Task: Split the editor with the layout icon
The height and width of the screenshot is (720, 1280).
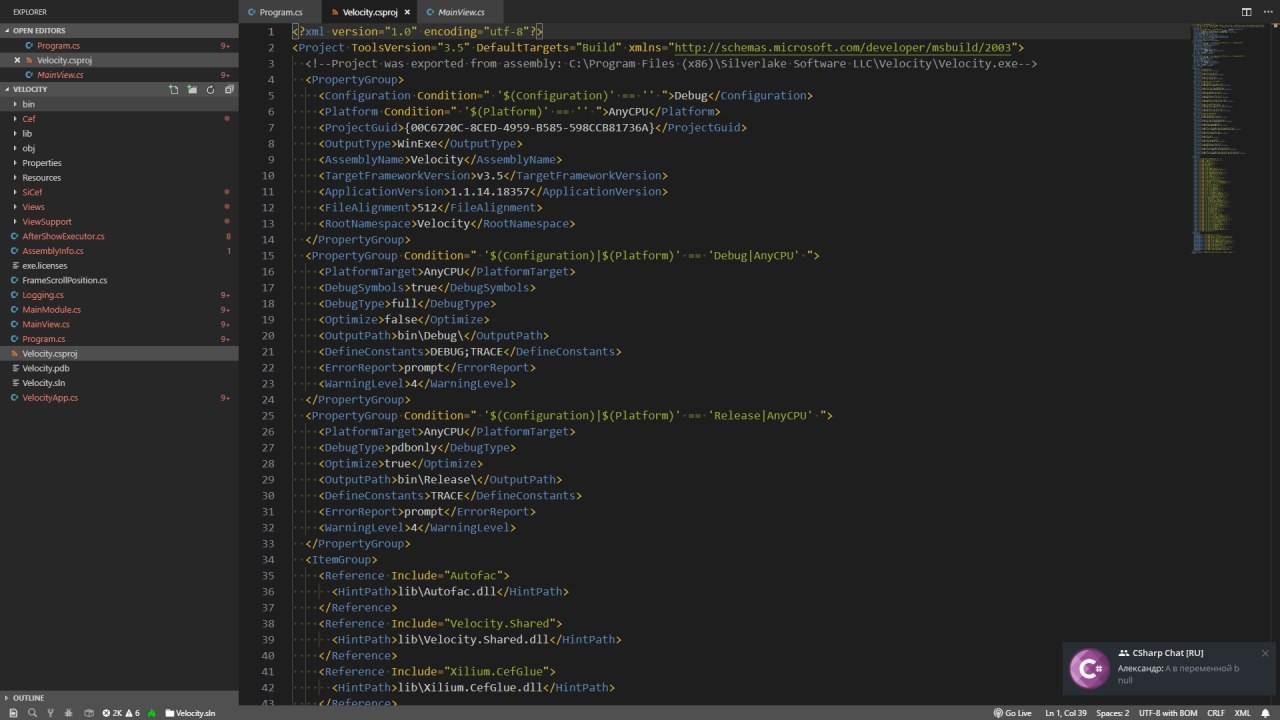Action: pyautogui.click(x=1246, y=12)
